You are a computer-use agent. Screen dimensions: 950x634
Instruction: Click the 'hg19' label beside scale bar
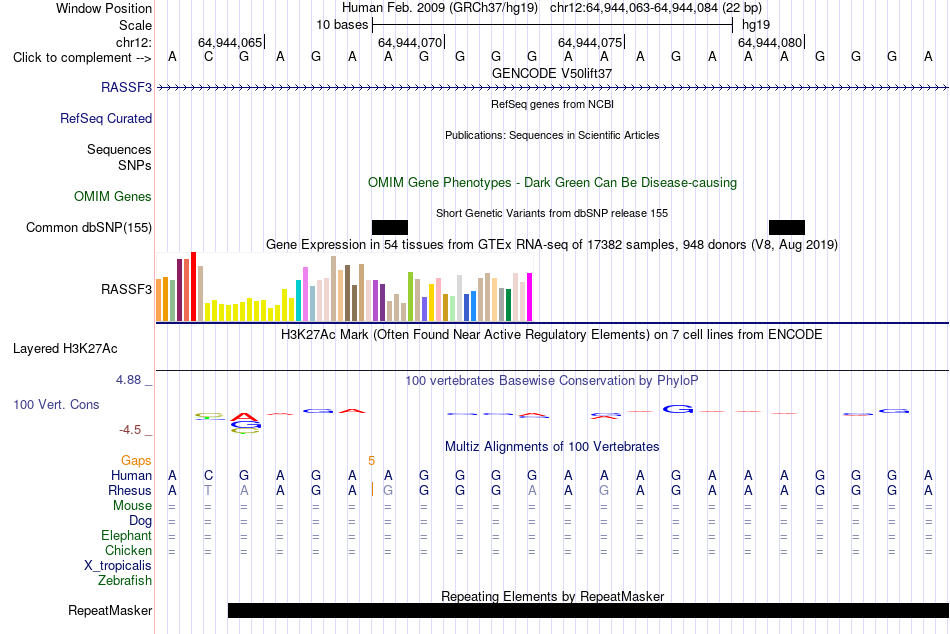(756, 25)
